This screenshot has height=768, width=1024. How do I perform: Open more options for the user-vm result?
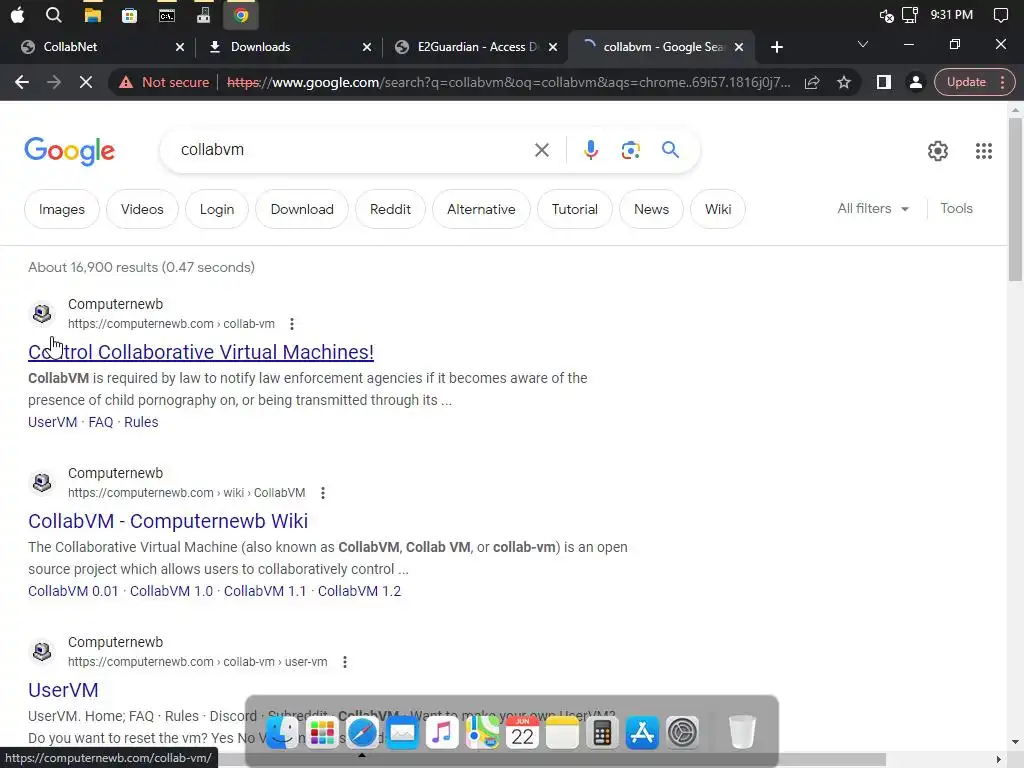[x=345, y=662]
